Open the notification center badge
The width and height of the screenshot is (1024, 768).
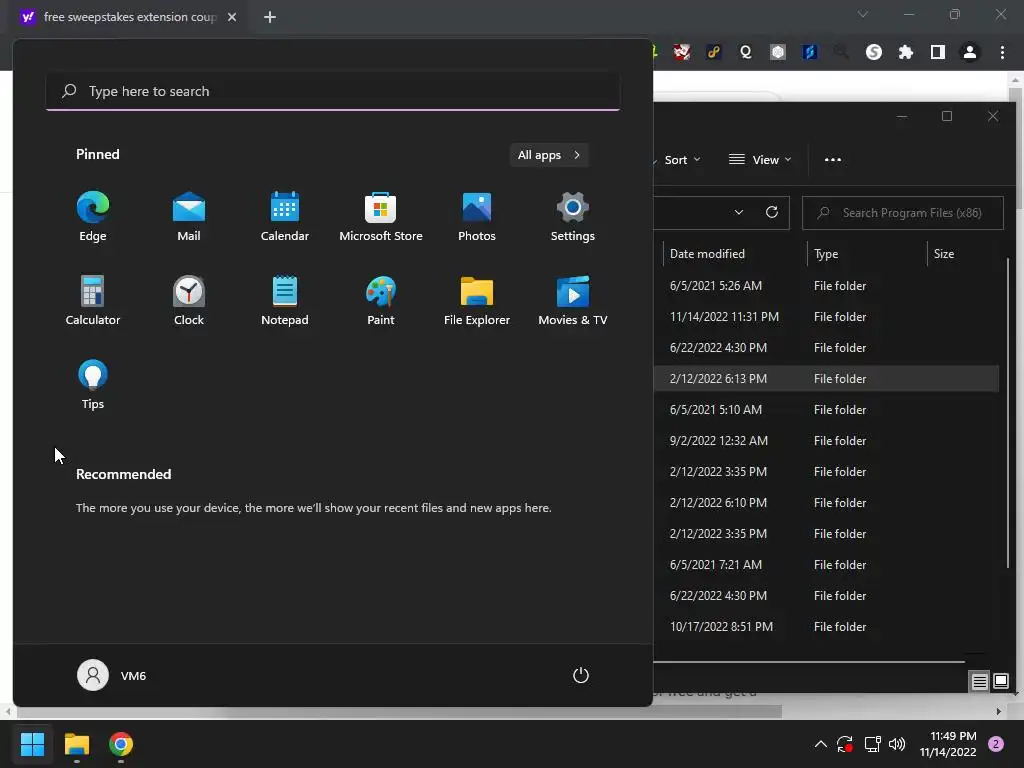996,744
